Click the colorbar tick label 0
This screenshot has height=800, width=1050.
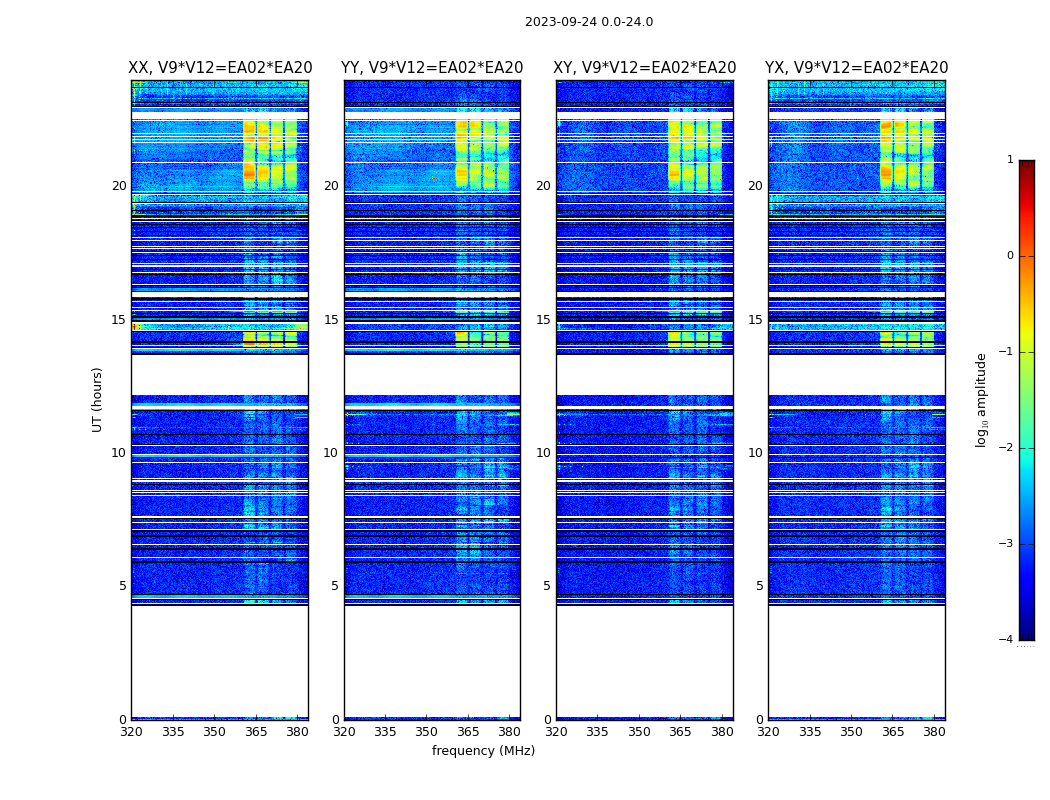point(1010,256)
